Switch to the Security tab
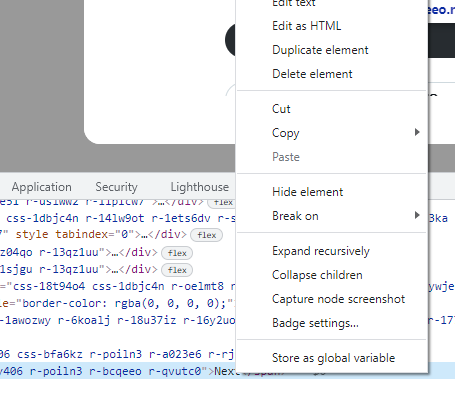This screenshot has width=455, height=396. (116, 187)
